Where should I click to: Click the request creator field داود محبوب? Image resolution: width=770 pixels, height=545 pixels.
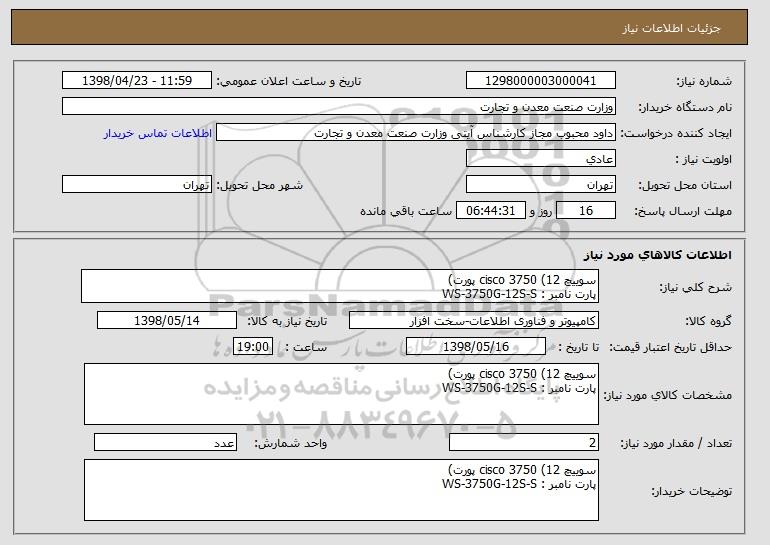pos(416,133)
